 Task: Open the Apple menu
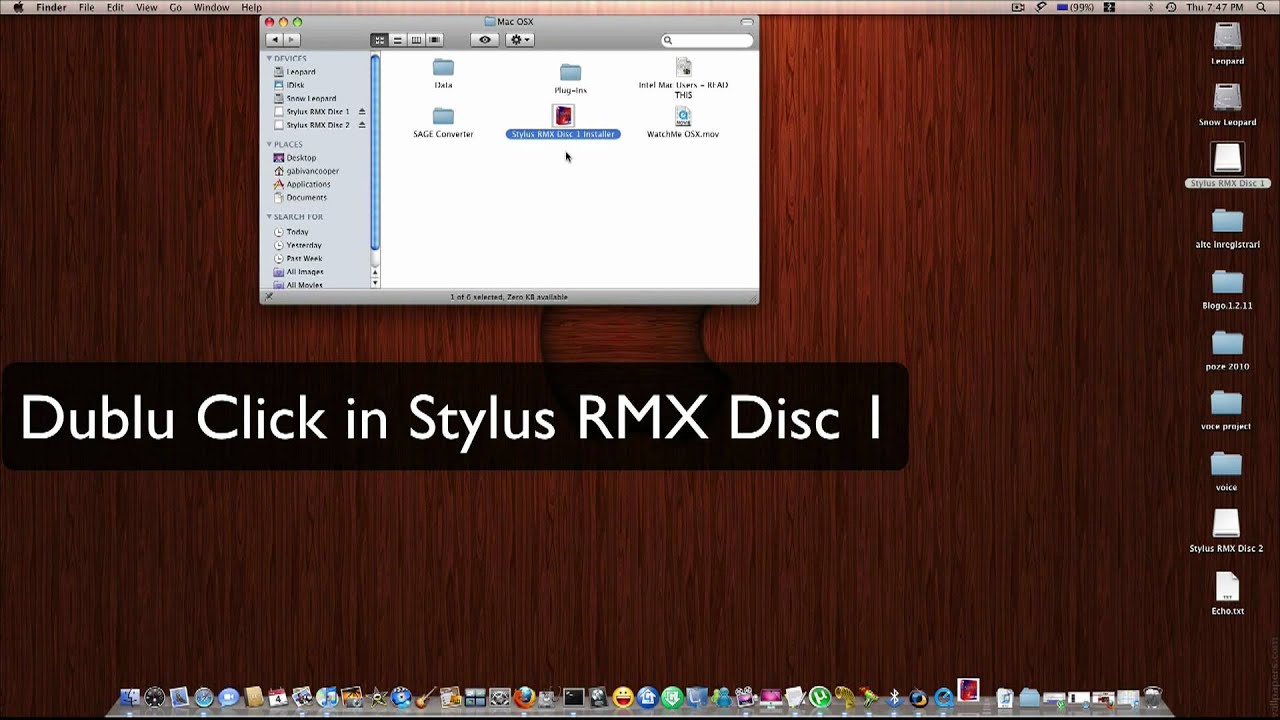pyautogui.click(x=18, y=7)
